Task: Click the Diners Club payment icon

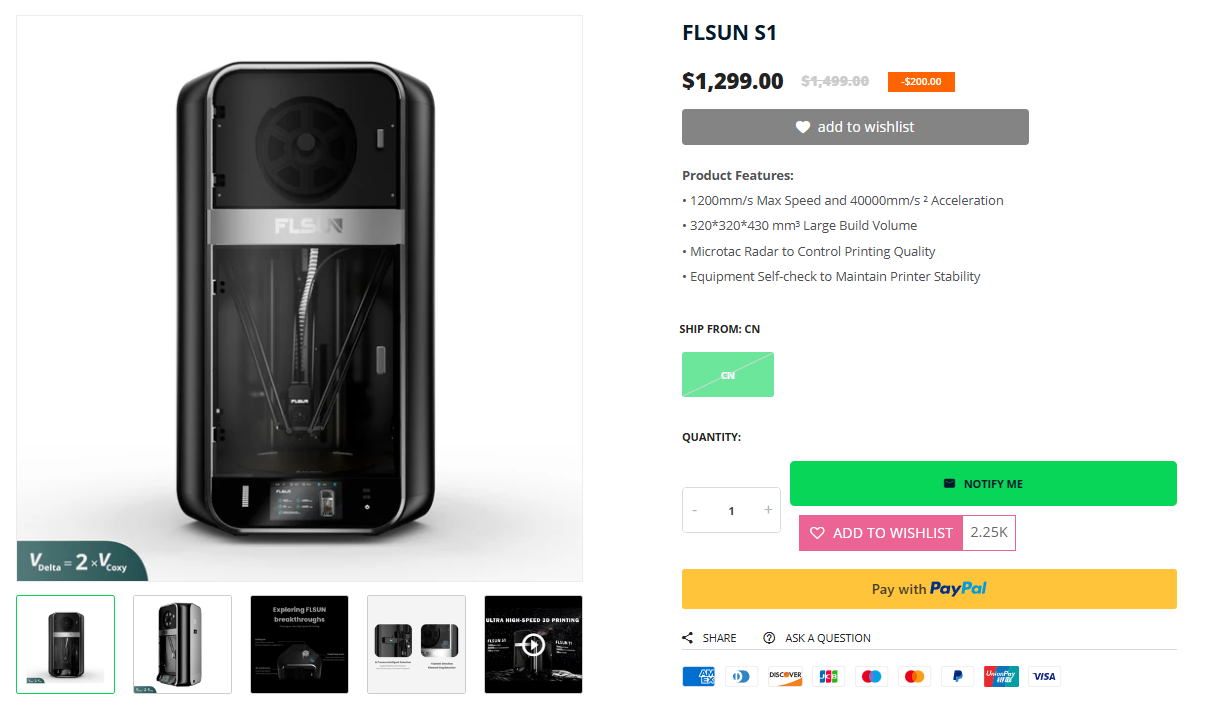Action: click(x=742, y=676)
